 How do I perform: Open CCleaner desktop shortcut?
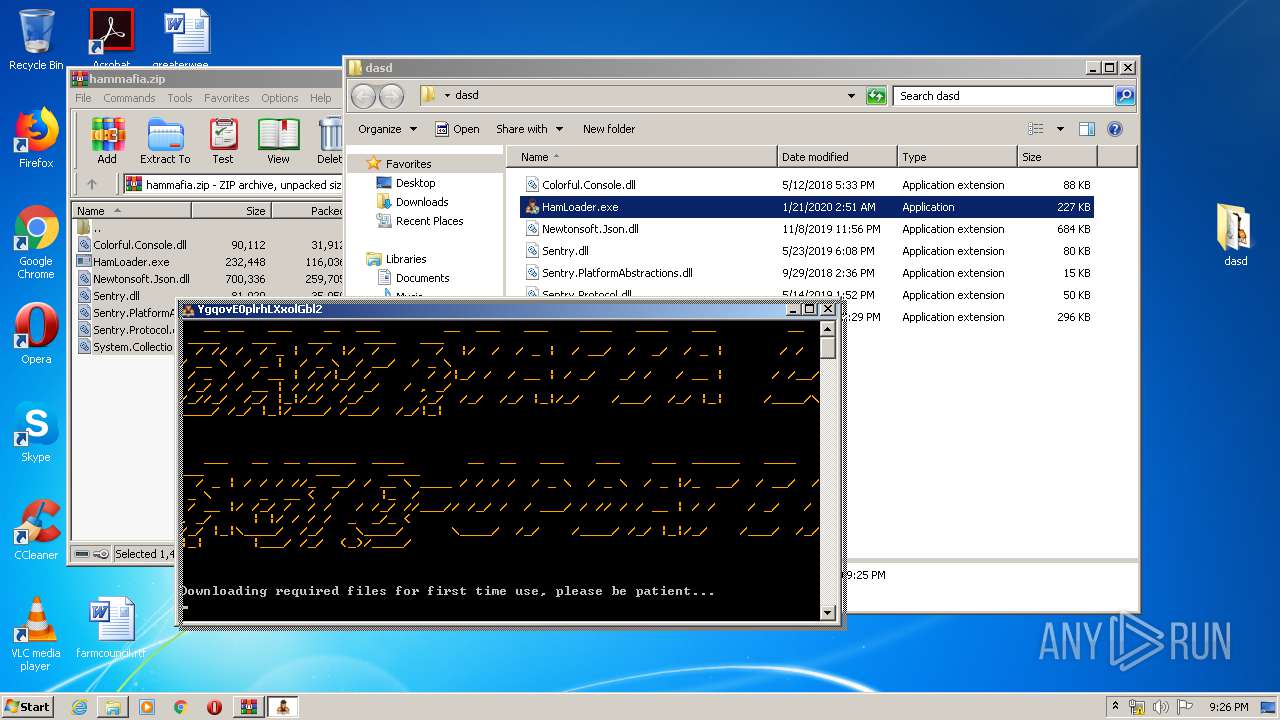pyautogui.click(x=36, y=530)
